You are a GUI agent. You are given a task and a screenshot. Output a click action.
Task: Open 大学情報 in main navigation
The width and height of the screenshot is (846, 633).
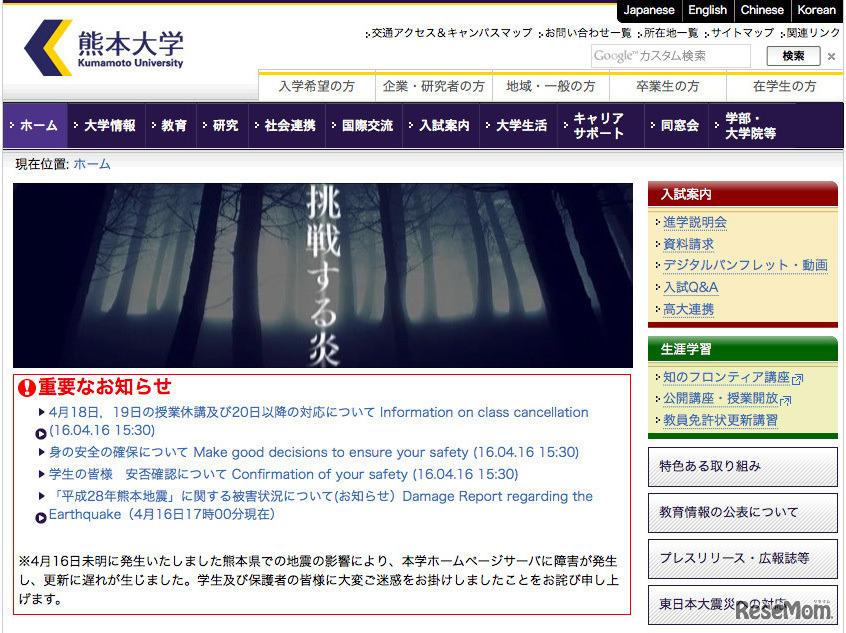[x=107, y=125]
